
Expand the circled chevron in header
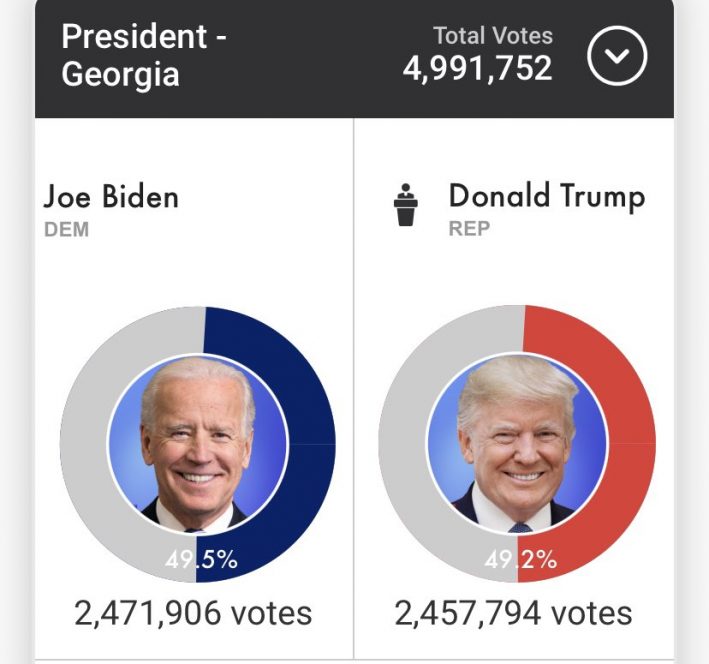(617, 56)
